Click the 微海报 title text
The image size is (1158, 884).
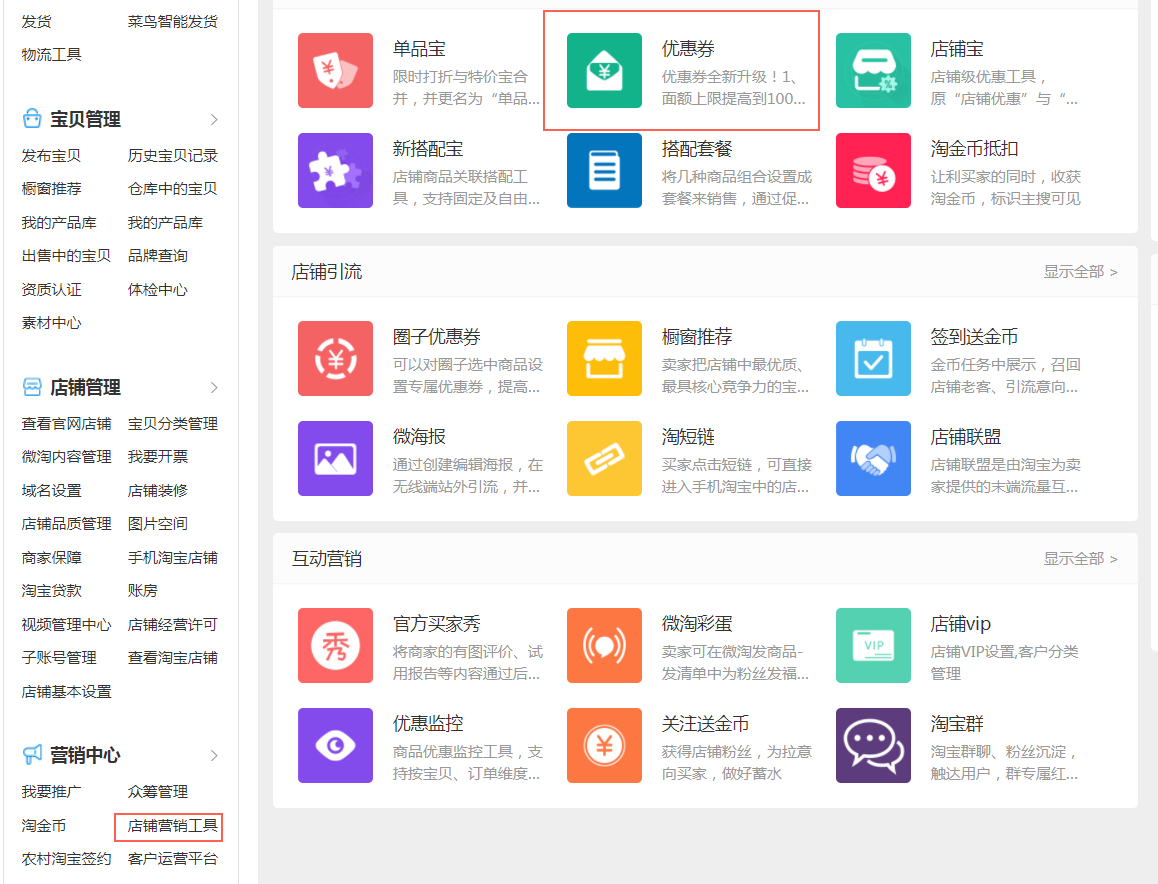pos(419,436)
